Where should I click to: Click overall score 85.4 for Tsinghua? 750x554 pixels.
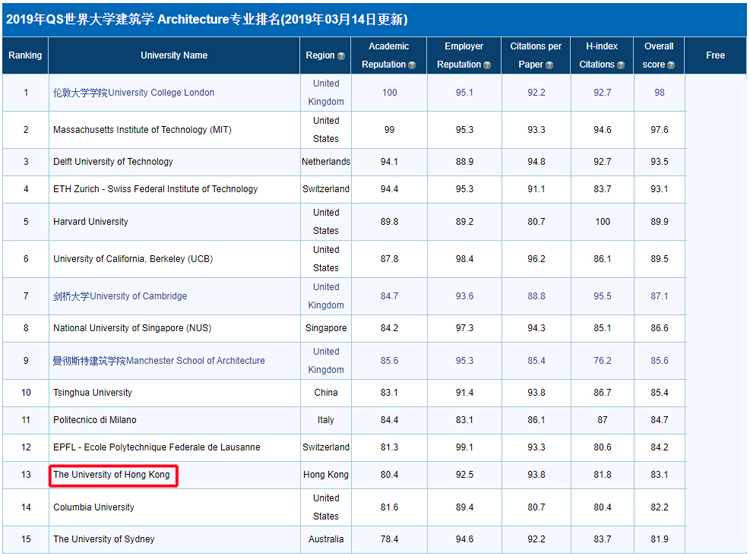pos(659,393)
